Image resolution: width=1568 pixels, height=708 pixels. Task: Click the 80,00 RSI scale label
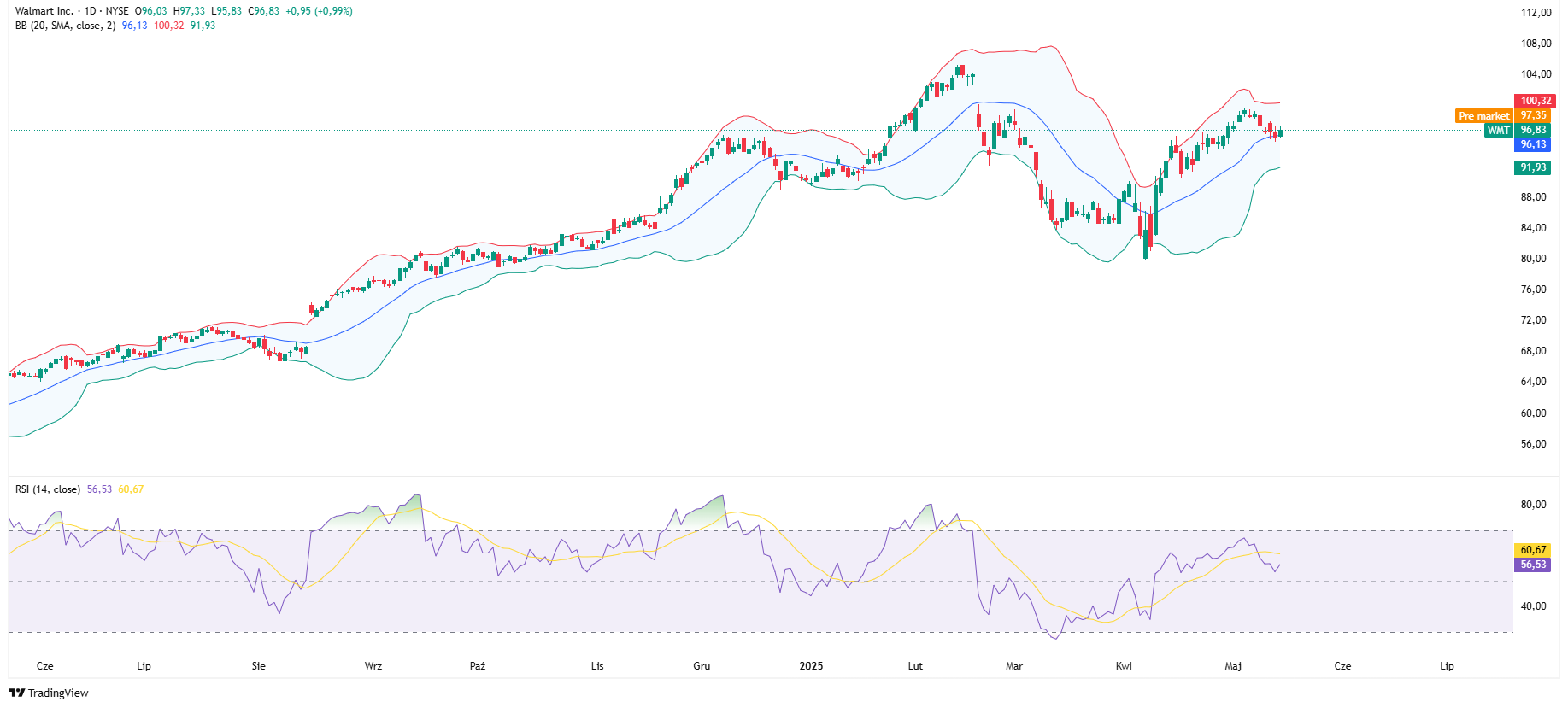click(1533, 505)
